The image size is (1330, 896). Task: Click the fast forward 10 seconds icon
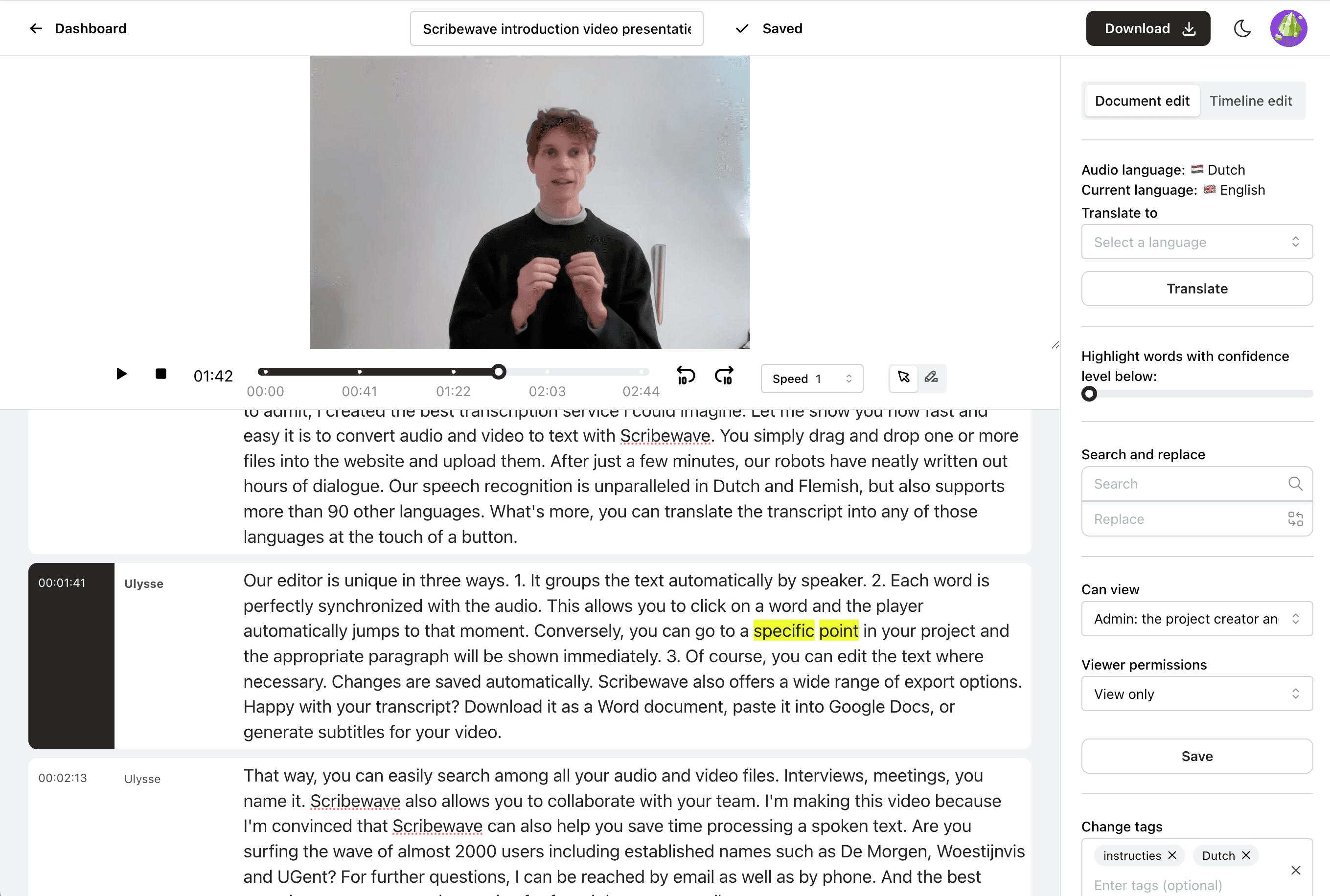click(x=725, y=377)
